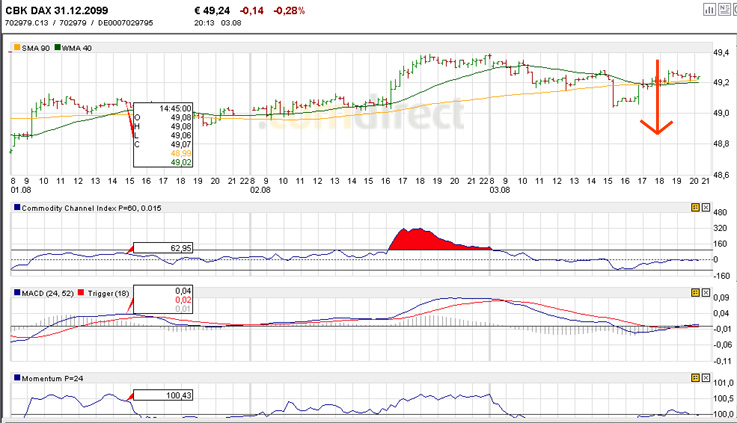737x423 pixels.
Task: Remove the MACD indicator panel
Action: pos(706,292)
